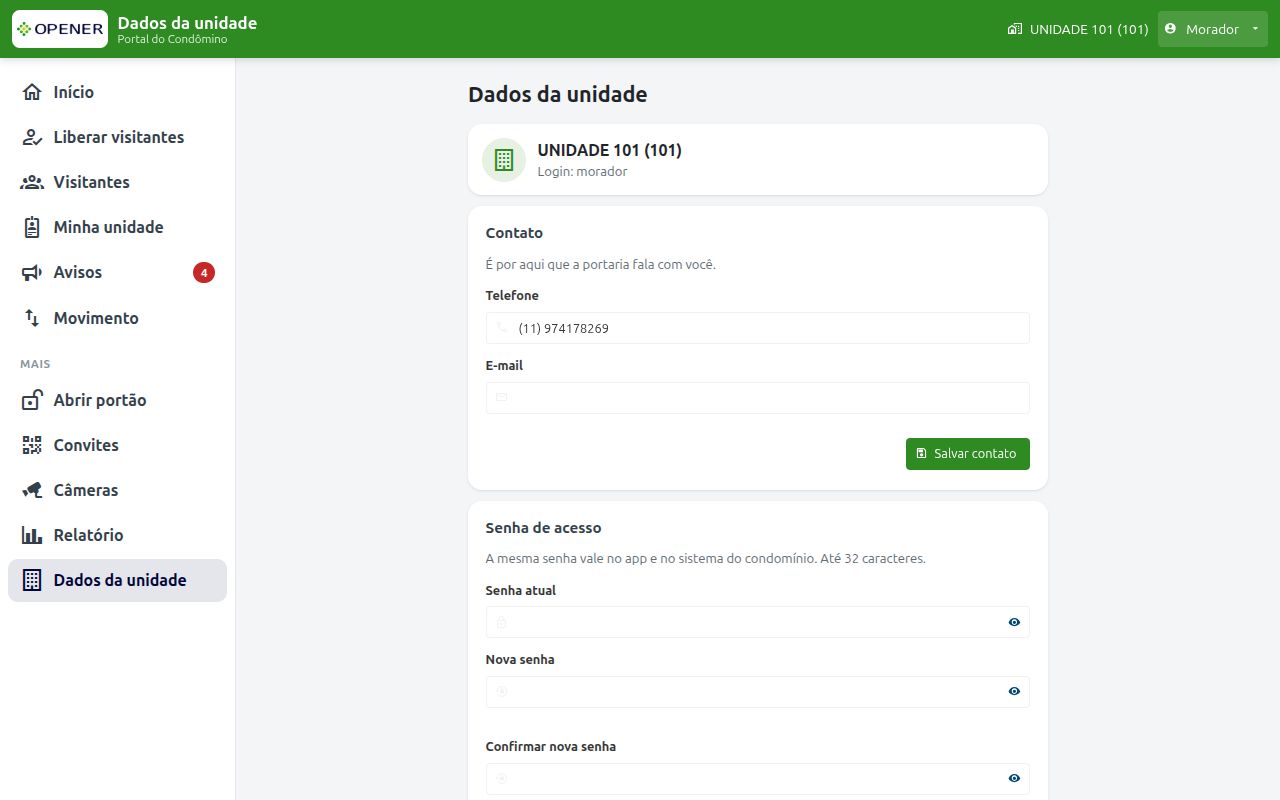Click the QR code icon beside Convites

pos(32,445)
